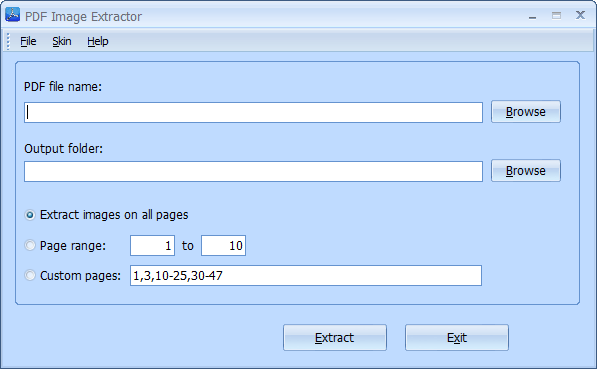Click the Extract button

coord(335,337)
